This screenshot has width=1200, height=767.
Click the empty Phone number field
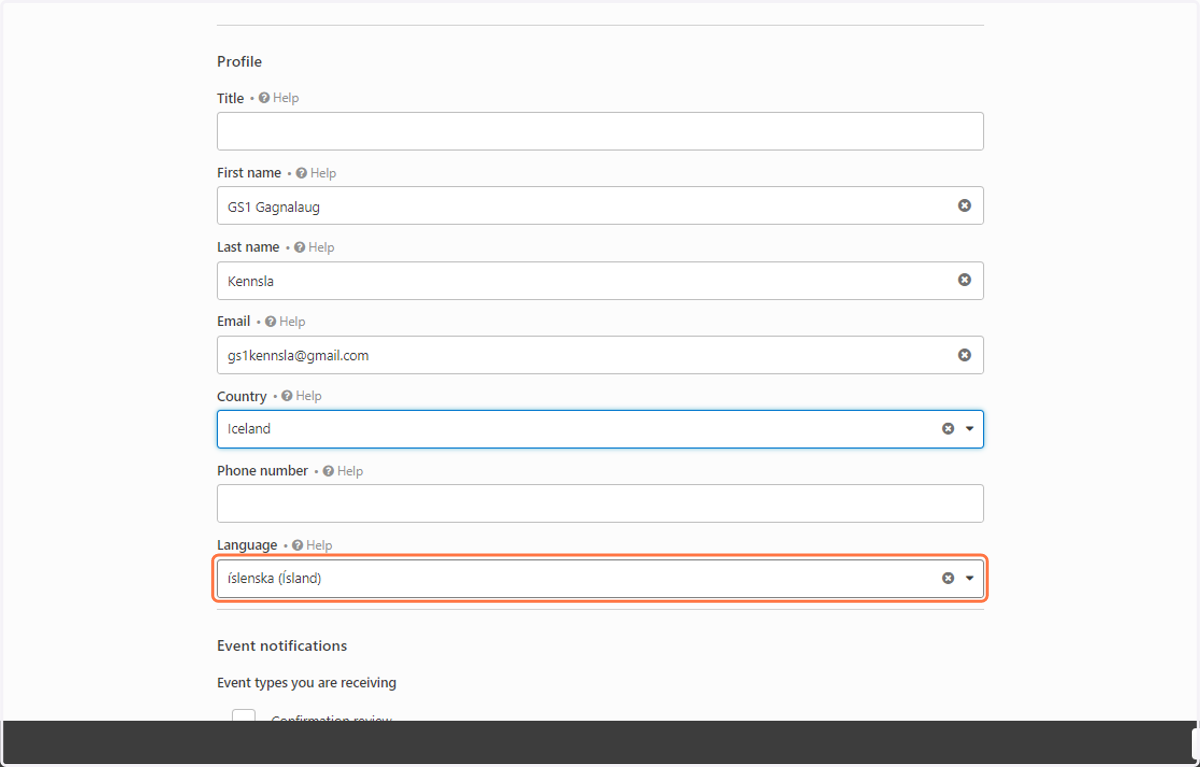click(600, 504)
